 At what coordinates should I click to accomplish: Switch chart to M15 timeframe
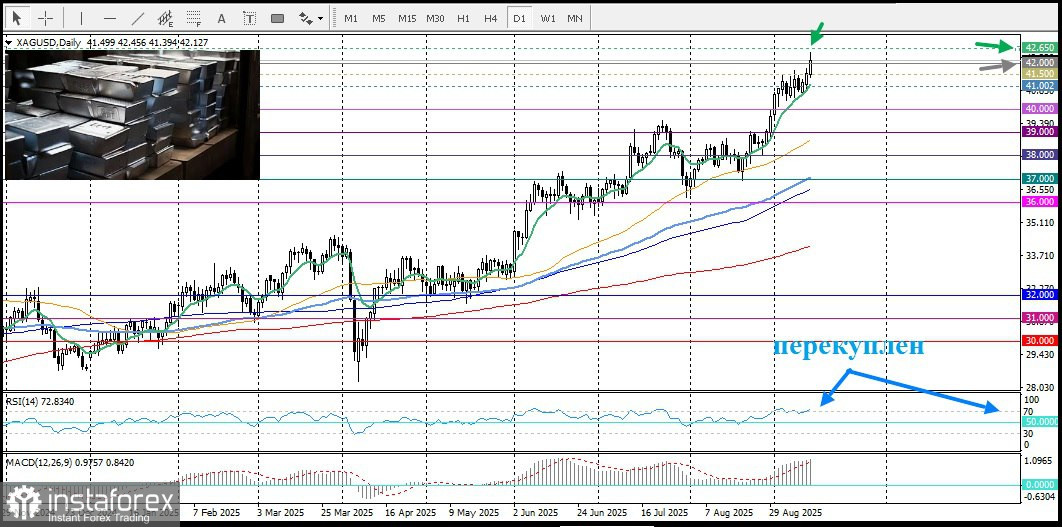click(x=407, y=18)
